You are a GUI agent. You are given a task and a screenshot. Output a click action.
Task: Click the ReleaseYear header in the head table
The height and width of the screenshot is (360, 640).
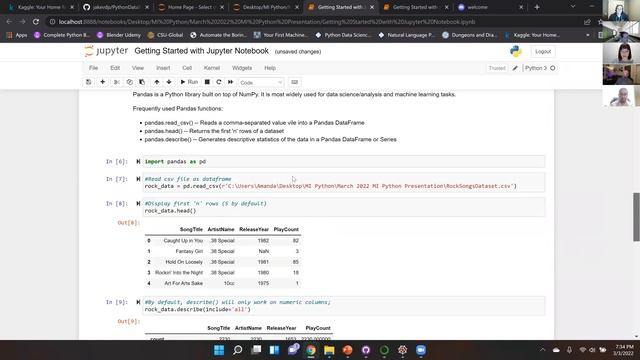(x=254, y=229)
